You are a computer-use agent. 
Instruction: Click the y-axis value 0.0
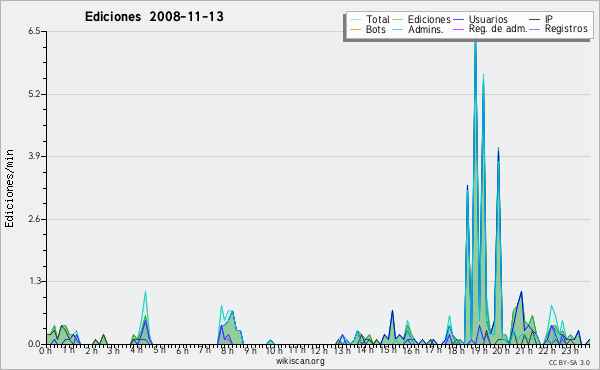pos(34,344)
